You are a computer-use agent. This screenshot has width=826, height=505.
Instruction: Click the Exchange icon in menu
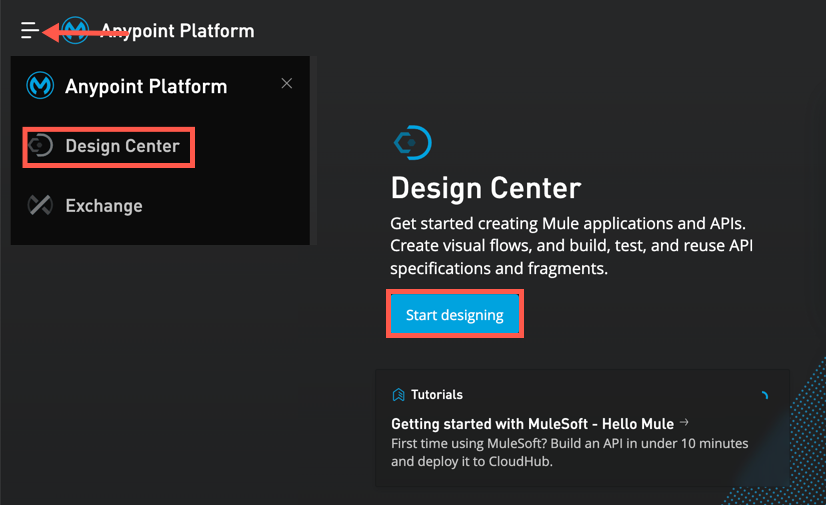point(40,205)
